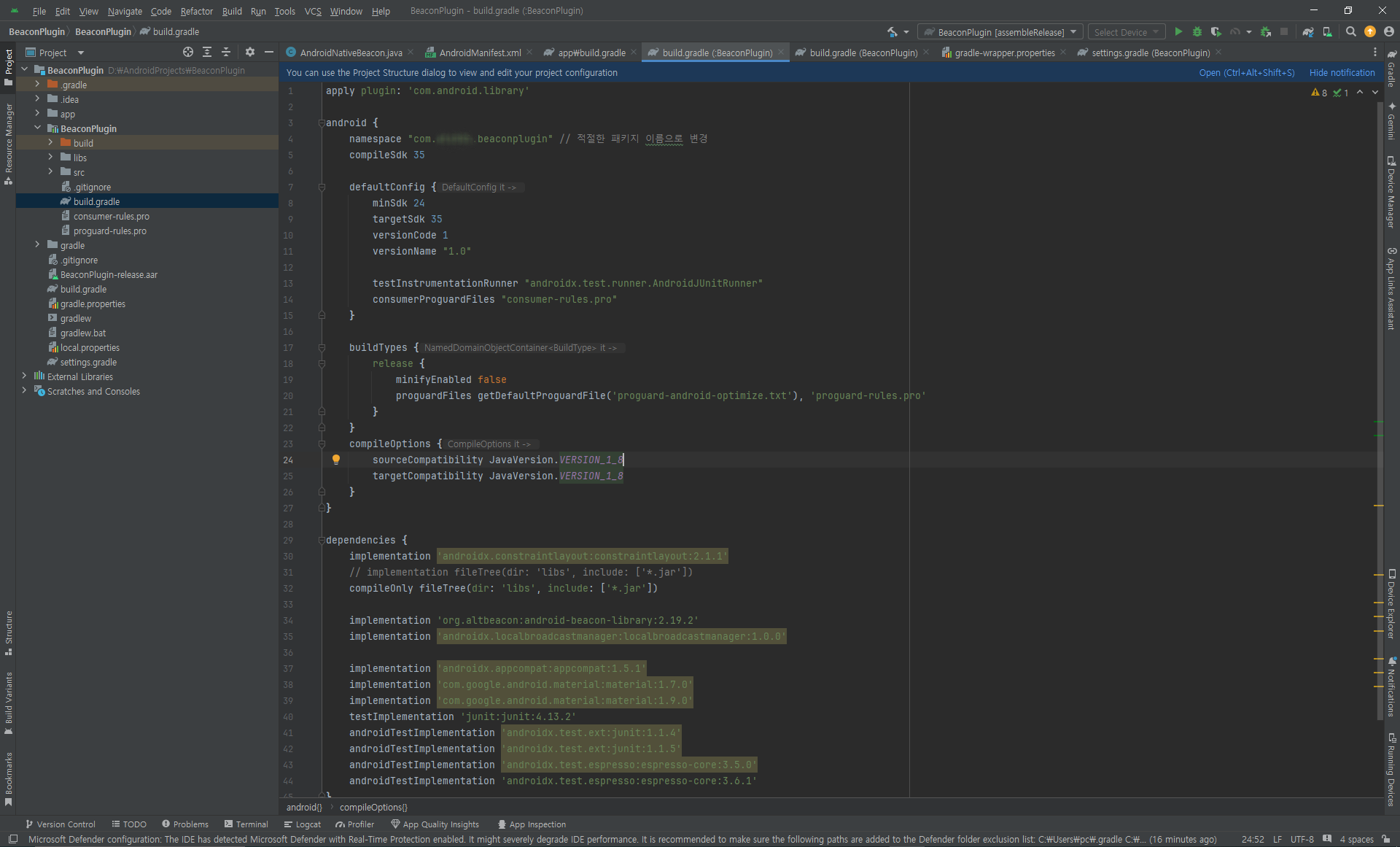Click the select opened file target icon
1400x847 pixels.
(188, 52)
